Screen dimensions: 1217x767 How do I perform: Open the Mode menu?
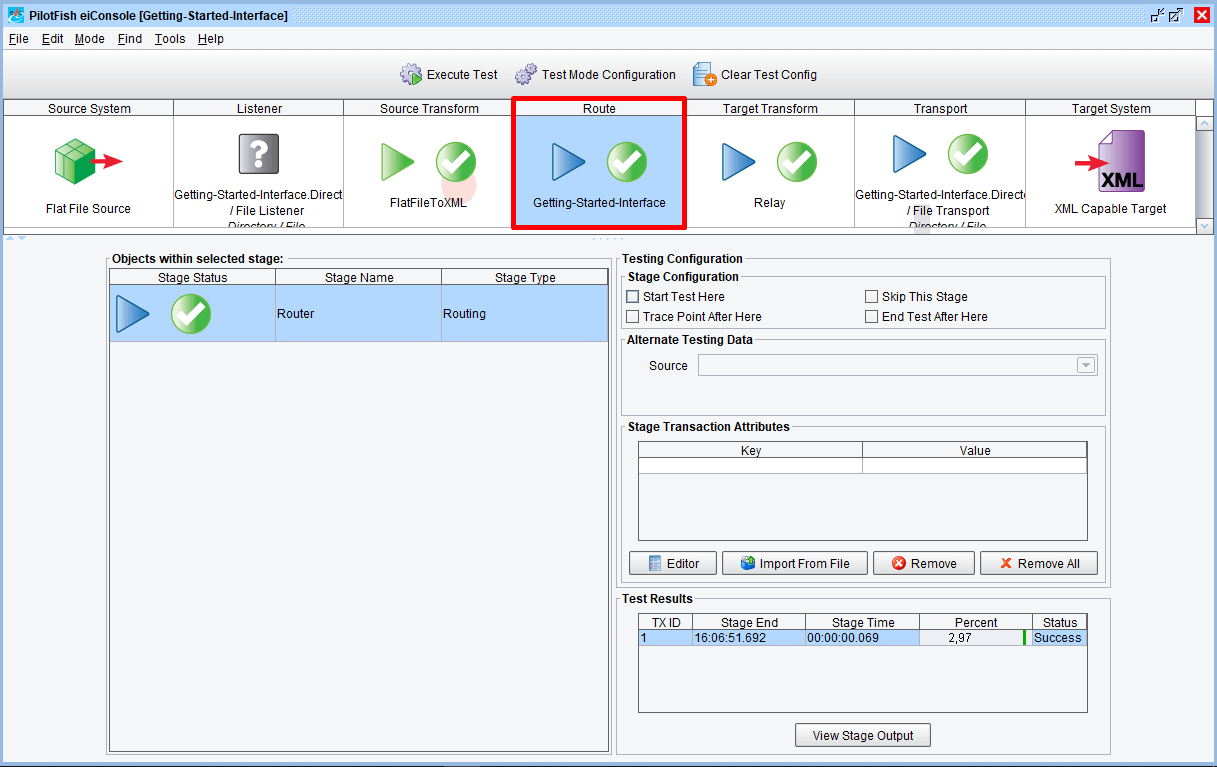point(90,39)
